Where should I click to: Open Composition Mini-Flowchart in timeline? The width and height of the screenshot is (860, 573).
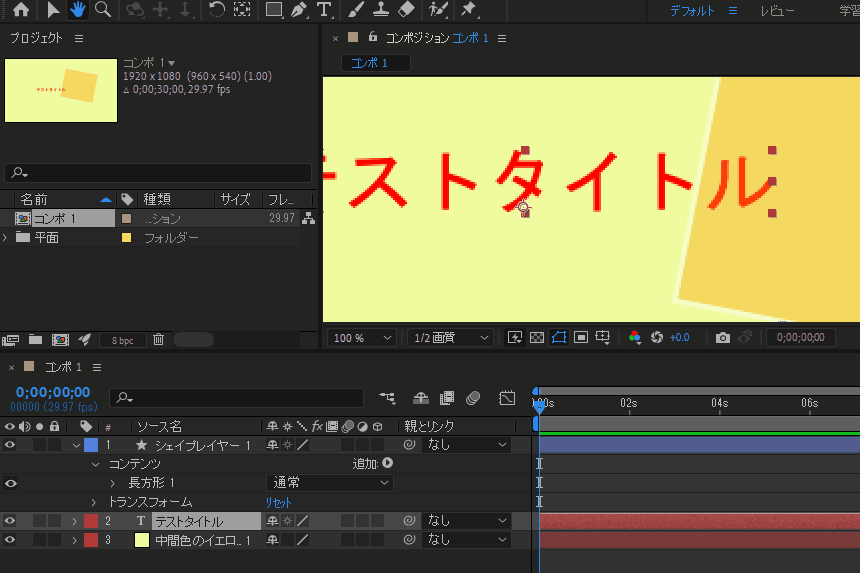click(387, 398)
